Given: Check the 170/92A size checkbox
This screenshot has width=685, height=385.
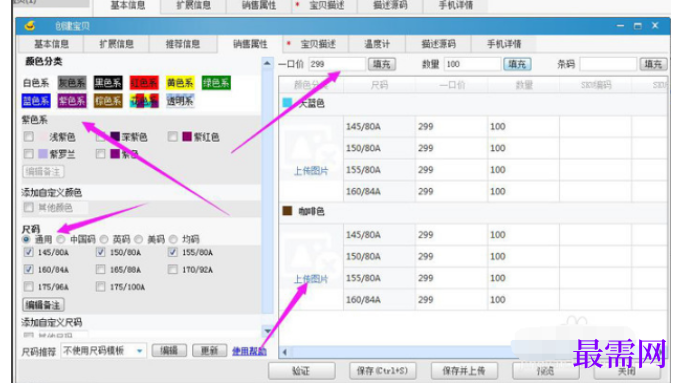Looking at the screenshot, I should [x=173, y=269].
